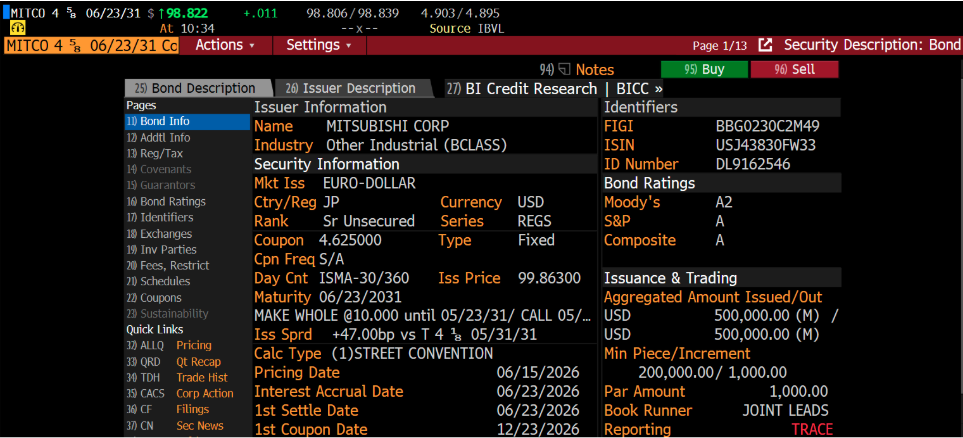This screenshot has height=438, width=963.
Task: Click the truncated MAKE WHOLE call schedule line
Action: point(423,316)
